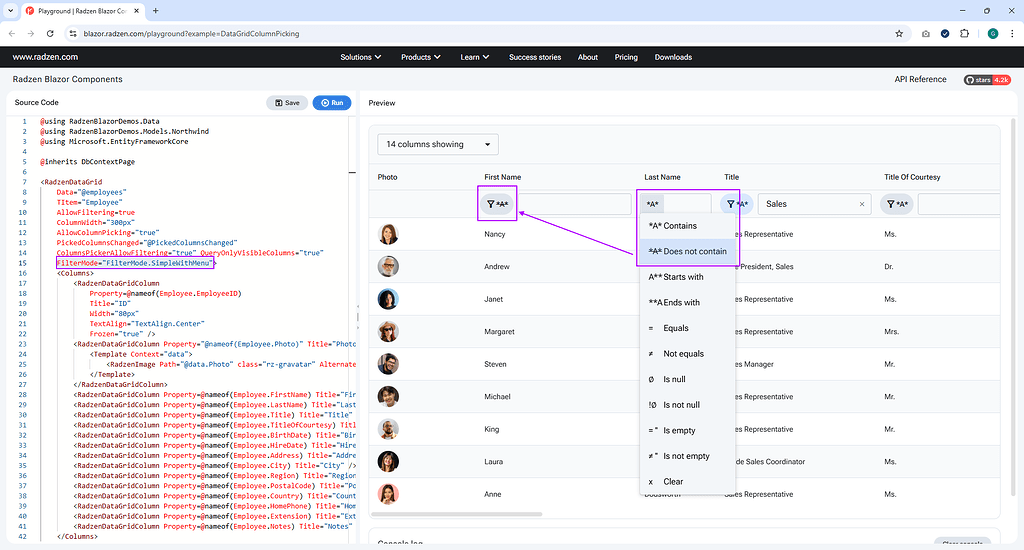The width and height of the screenshot is (1024, 550).
Task: Click Michael's employee photo
Action: (388, 396)
